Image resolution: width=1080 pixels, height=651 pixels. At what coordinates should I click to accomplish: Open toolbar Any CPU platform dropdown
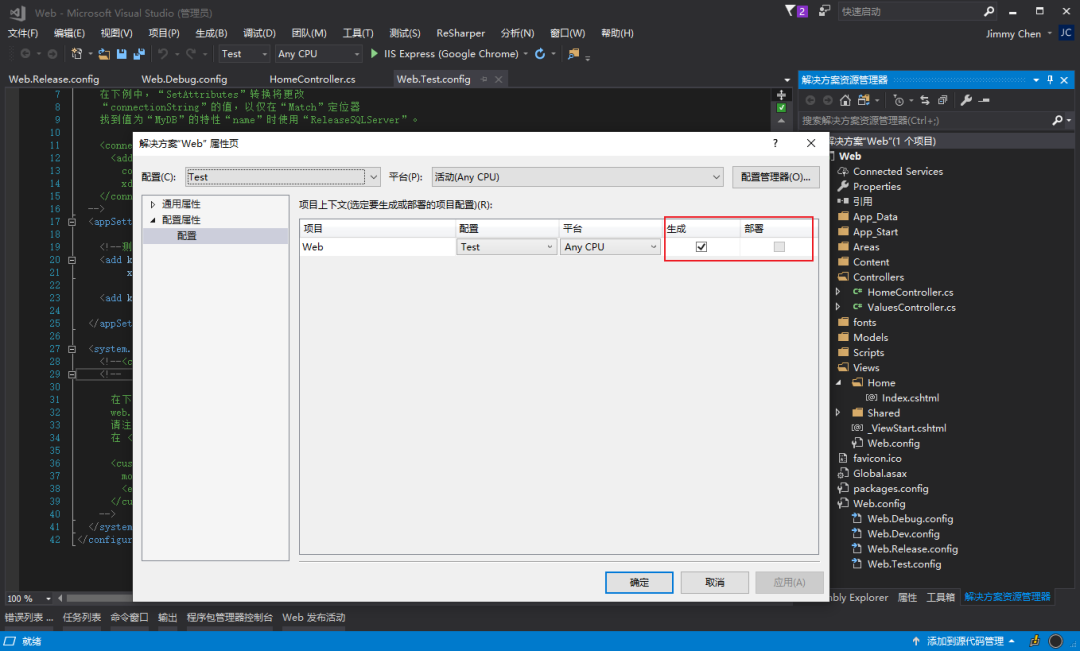pyautogui.click(x=318, y=54)
